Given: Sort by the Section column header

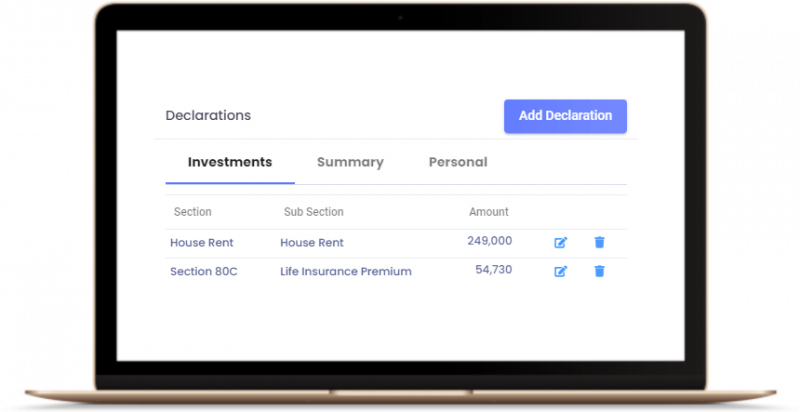Looking at the screenshot, I should (x=192, y=212).
